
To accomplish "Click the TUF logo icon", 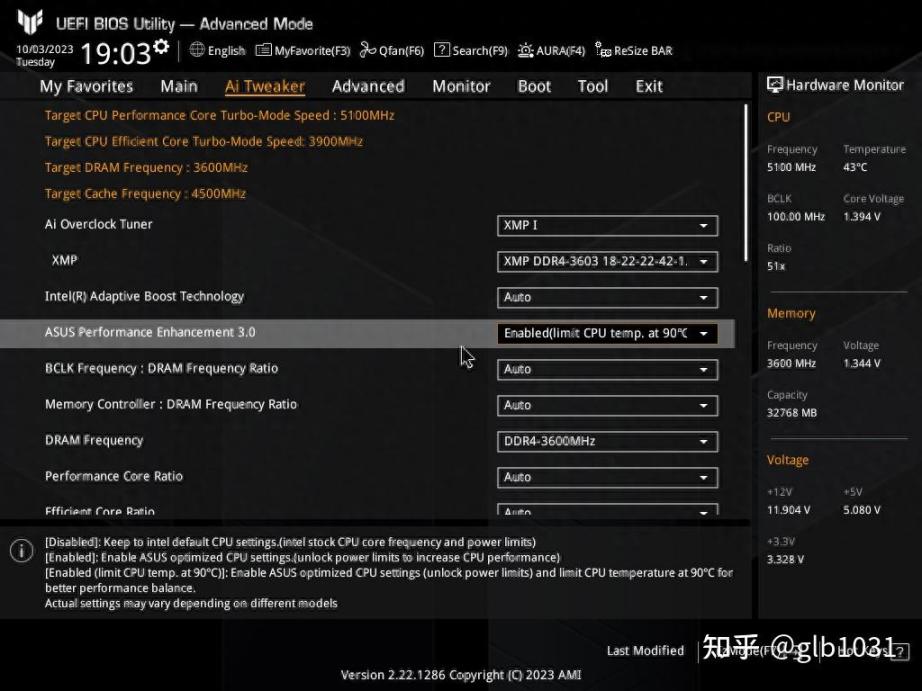I will click(30, 22).
